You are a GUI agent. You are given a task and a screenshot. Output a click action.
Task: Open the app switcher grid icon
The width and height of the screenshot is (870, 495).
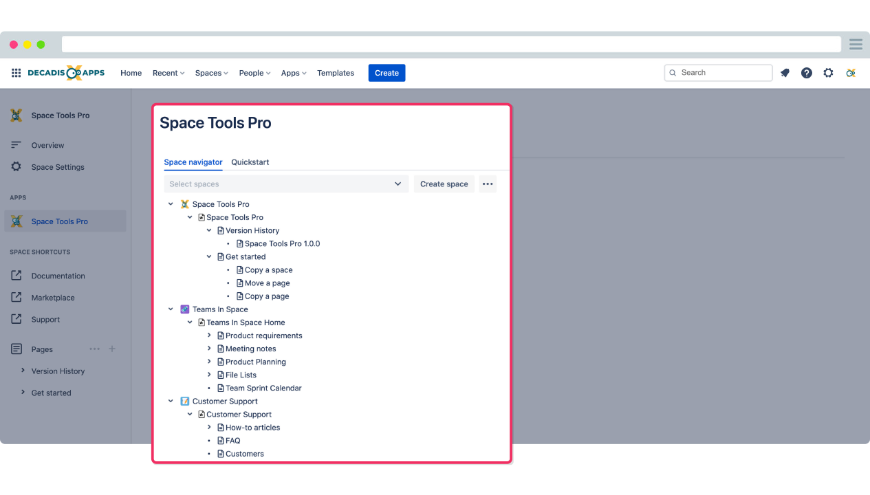tap(16, 73)
